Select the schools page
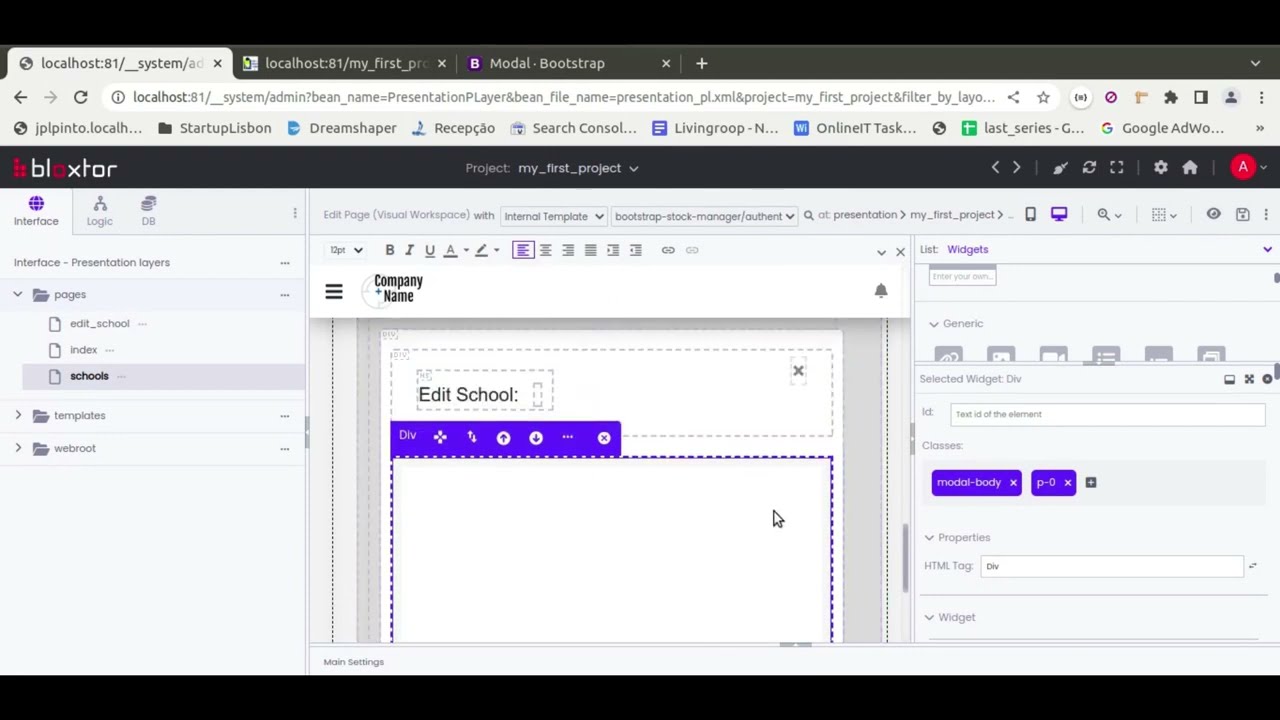Screen dimensions: 1280x720 [89, 376]
